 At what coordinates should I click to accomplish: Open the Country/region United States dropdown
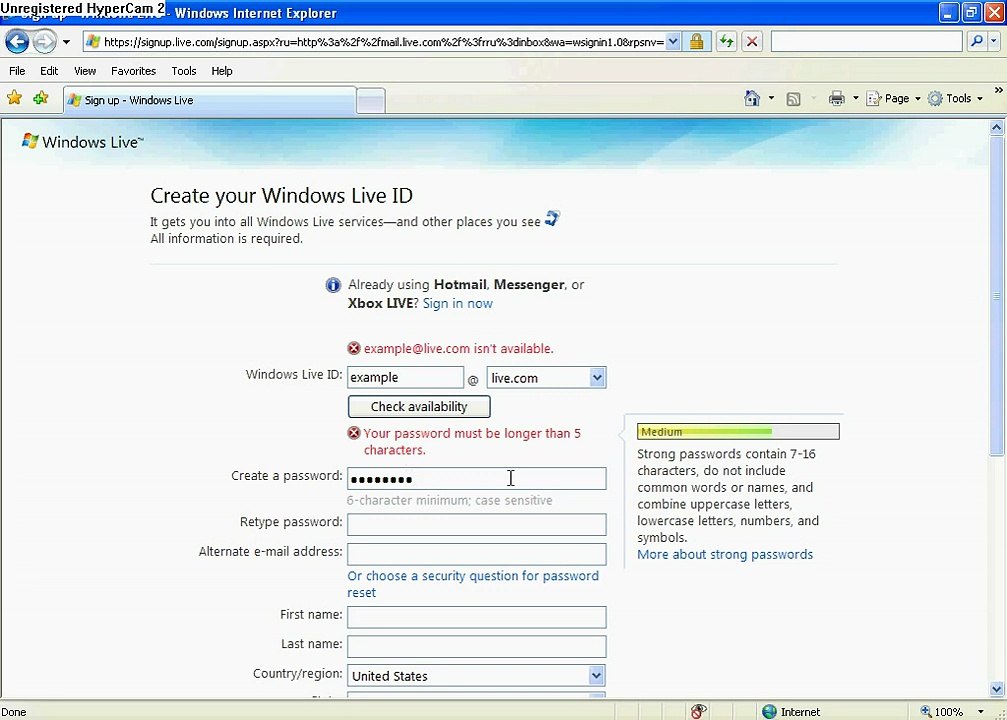click(x=477, y=676)
